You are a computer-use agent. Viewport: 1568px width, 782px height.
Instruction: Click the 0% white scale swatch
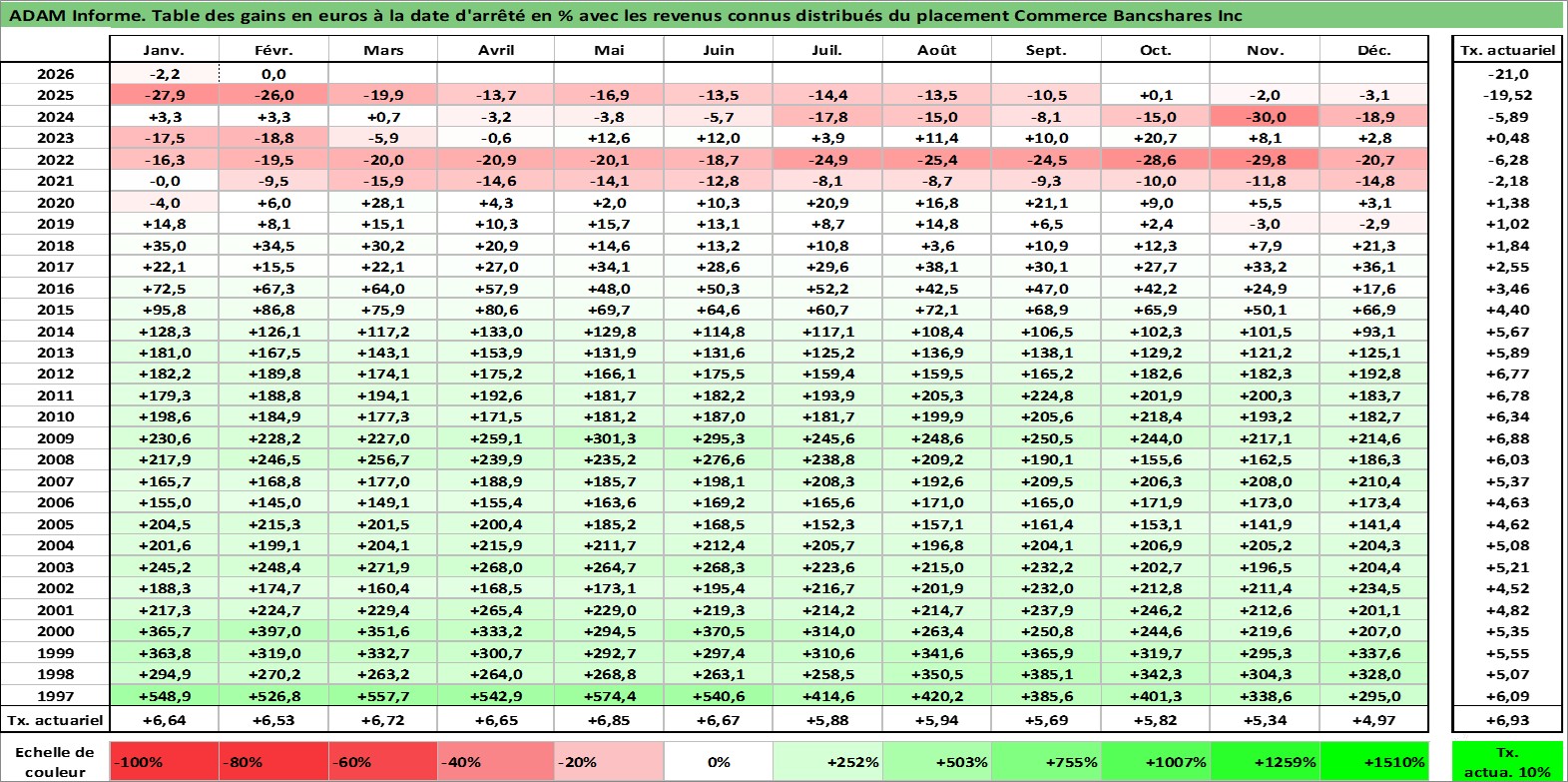[x=719, y=761]
